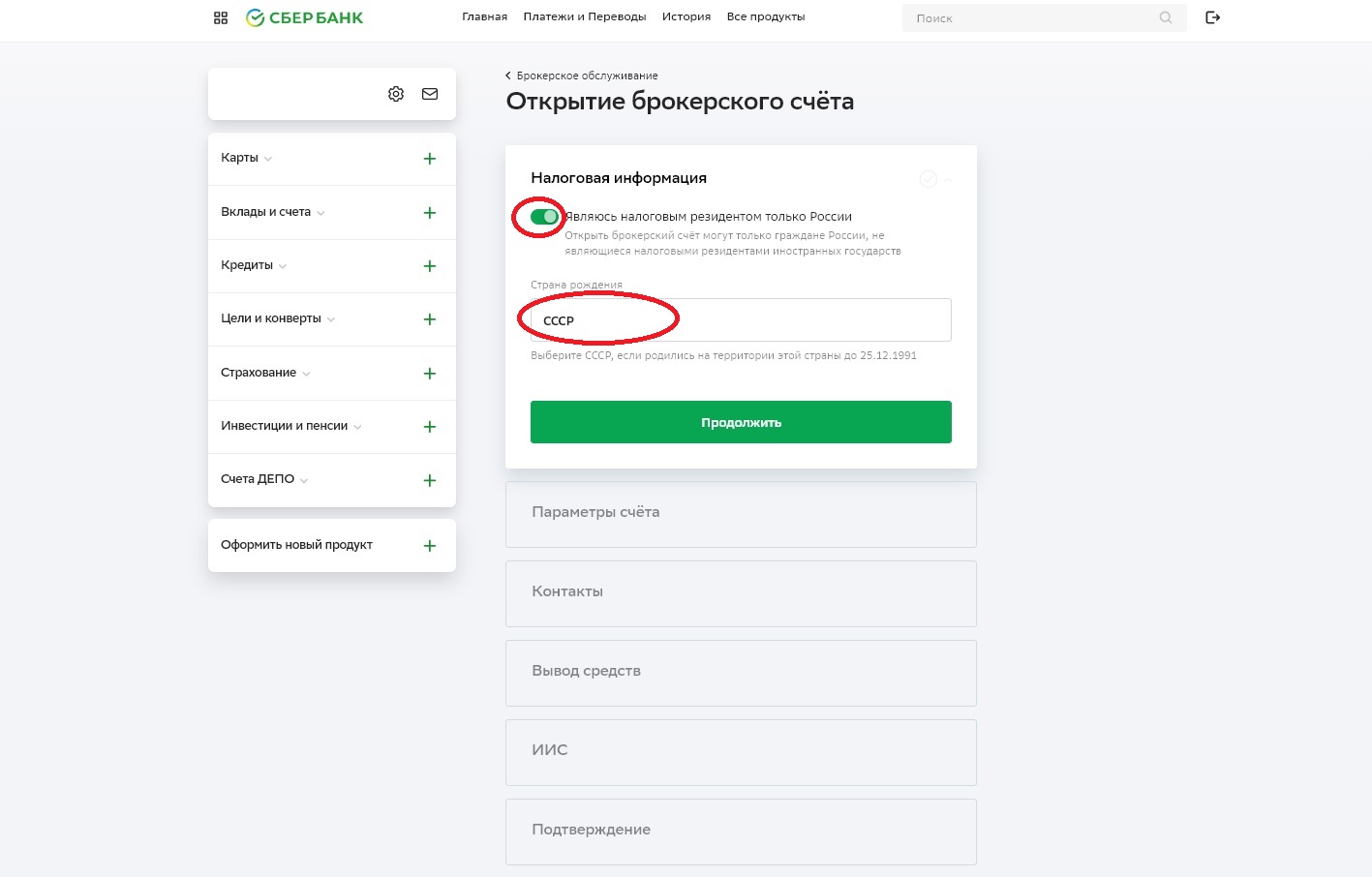
Task: Open the История menu item
Action: tap(686, 16)
